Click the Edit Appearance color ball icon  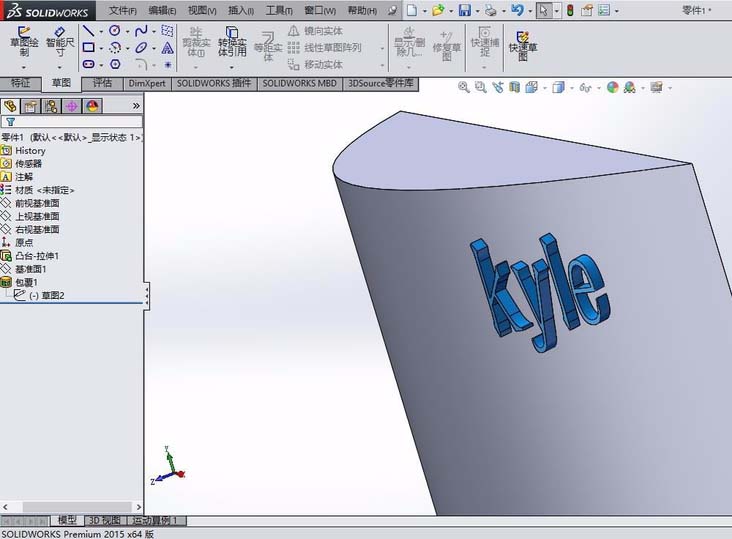(x=612, y=87)
